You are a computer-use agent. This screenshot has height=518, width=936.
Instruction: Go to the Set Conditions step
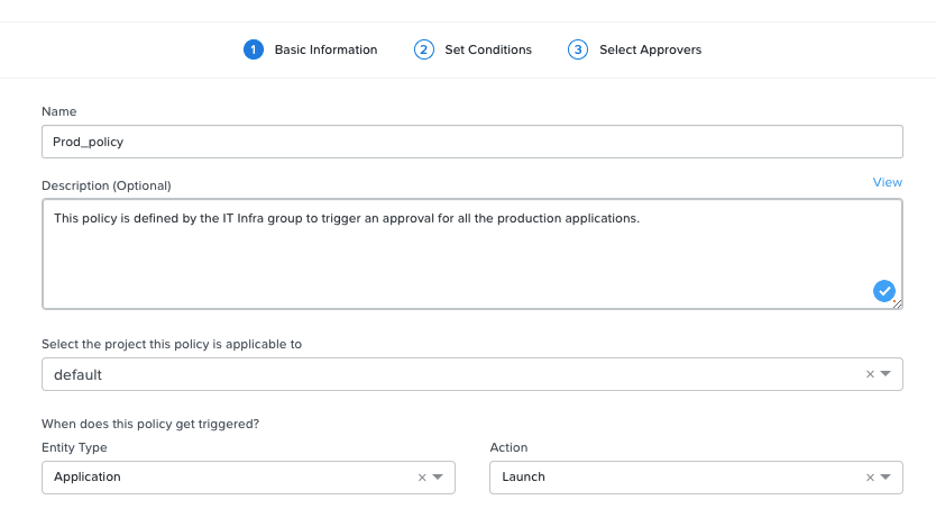click(x=488, y=50)
